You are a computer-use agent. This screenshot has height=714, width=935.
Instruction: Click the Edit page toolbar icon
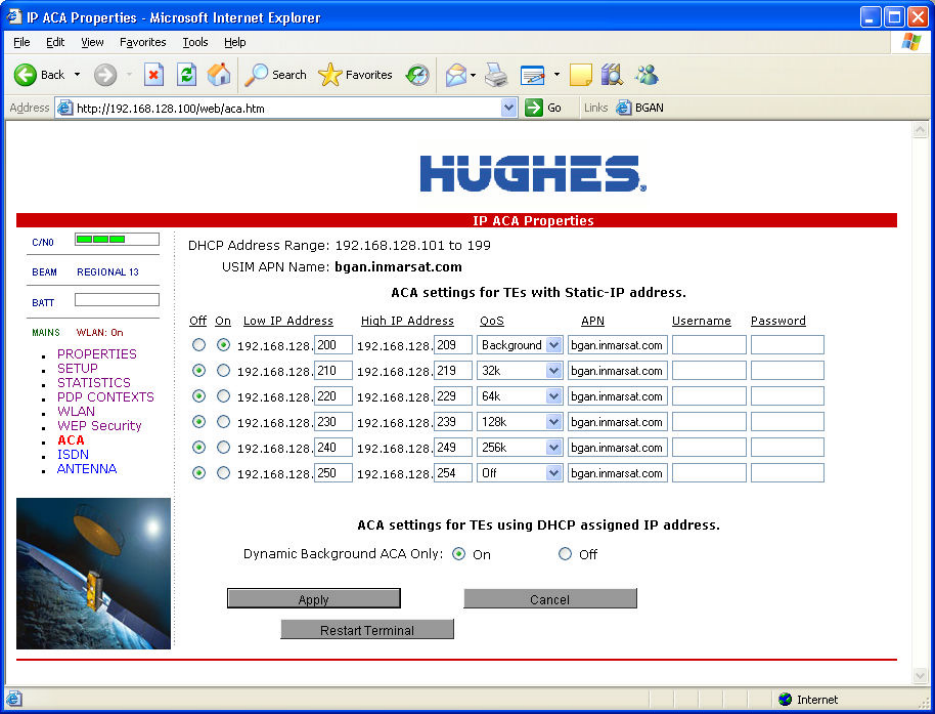pyautogui.click(x=532, y=75)
